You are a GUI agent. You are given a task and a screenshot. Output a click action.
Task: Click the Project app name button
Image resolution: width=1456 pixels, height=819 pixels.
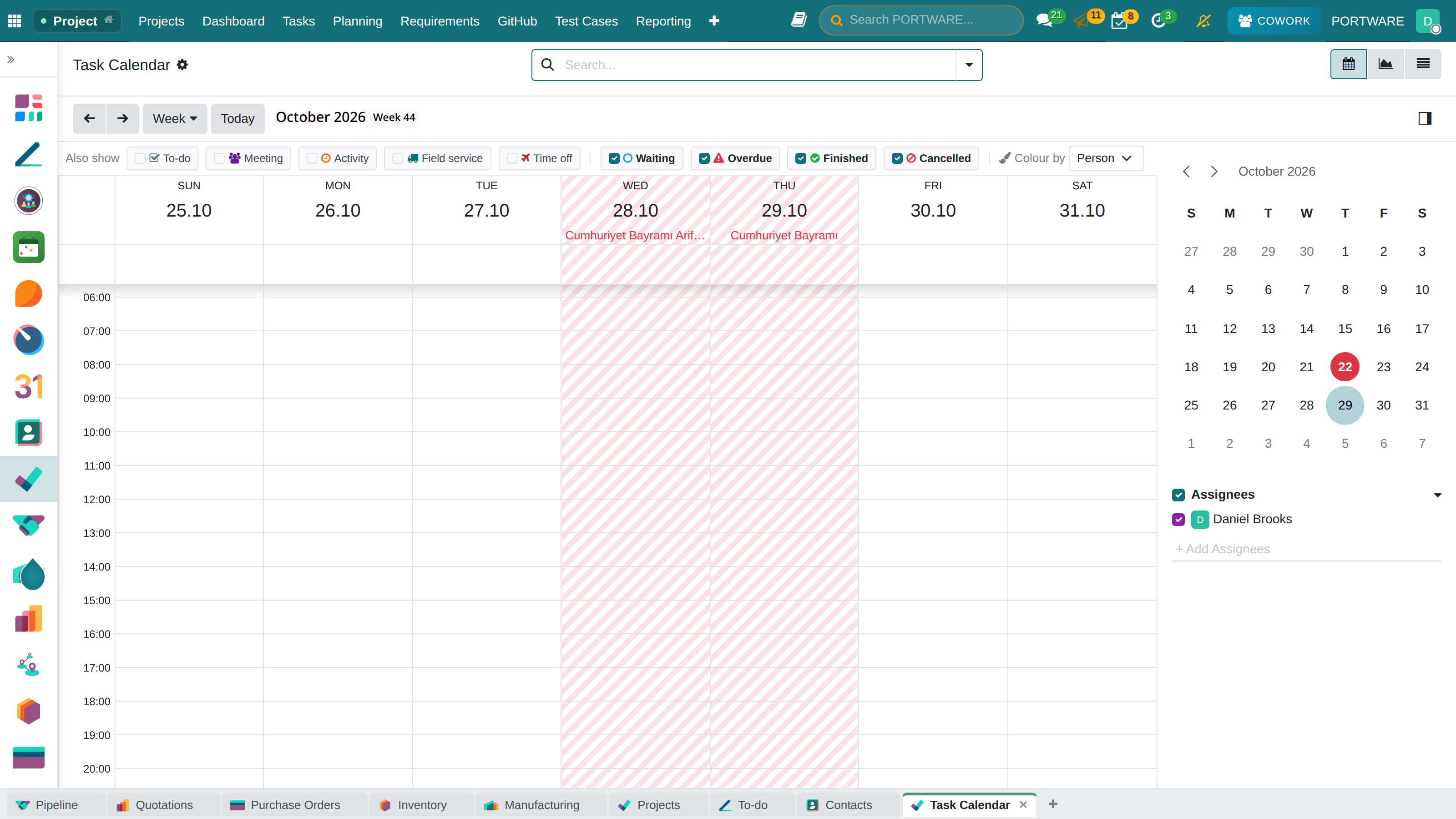pyautogui.click(x=77, y=21)
